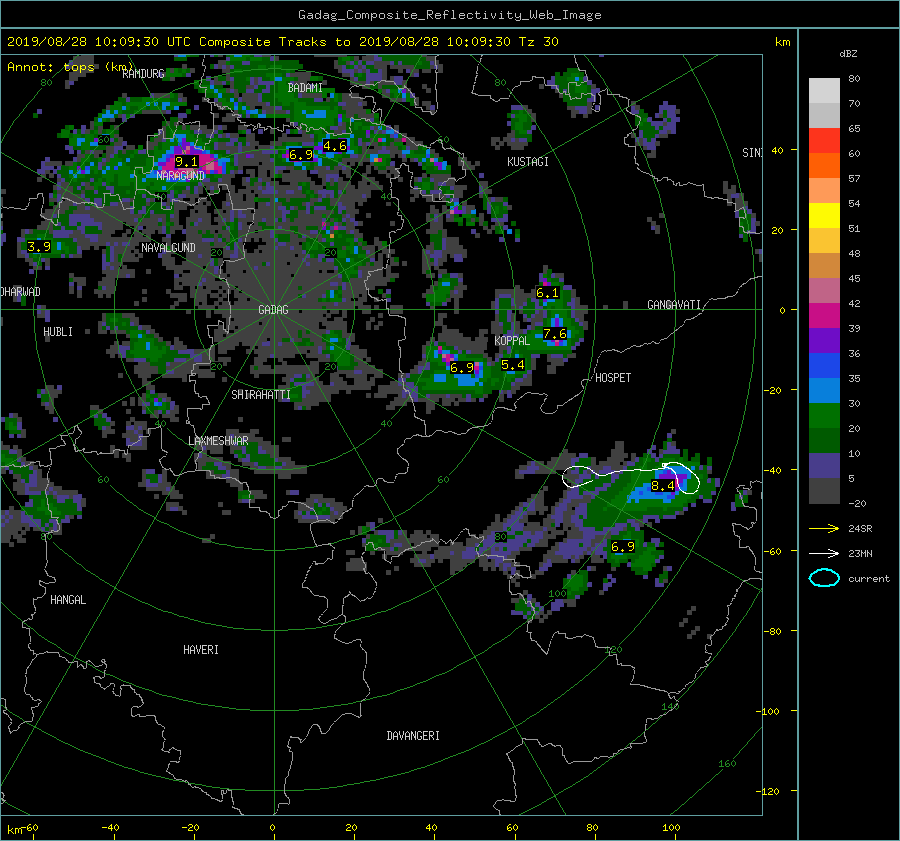This screenshot has height=841, width=900.
Task: Click the LAXMESHWAR city label
Action: [218, 441]
